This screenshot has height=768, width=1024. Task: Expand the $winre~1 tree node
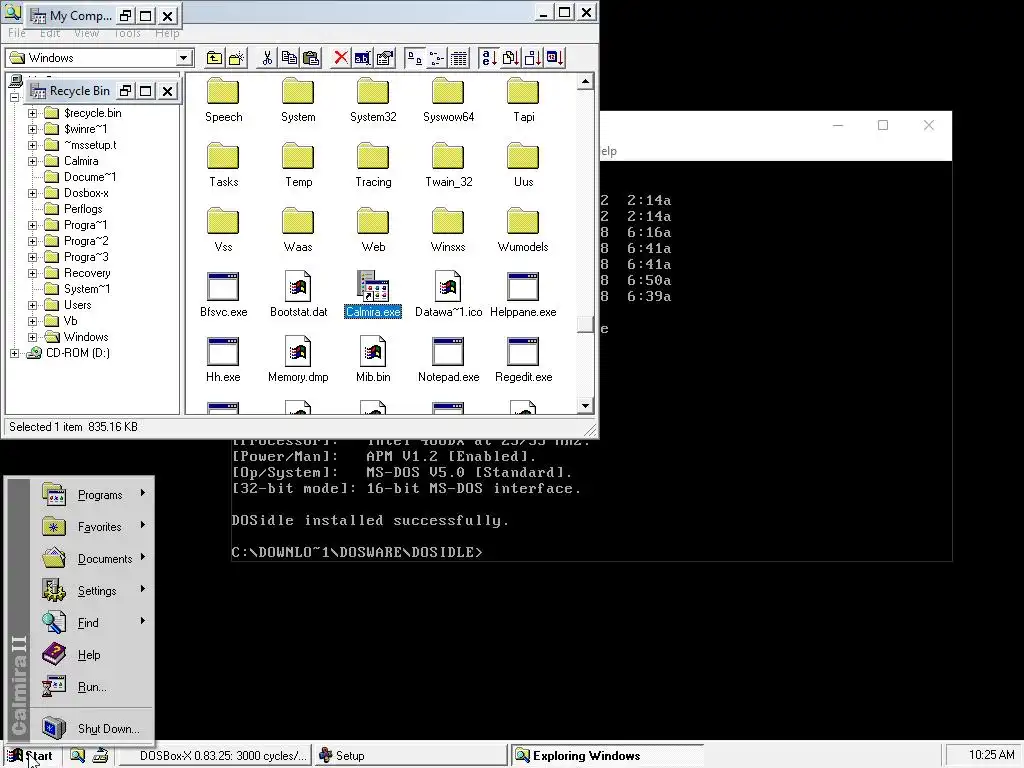pyautogui.click(x=32, y=129)
